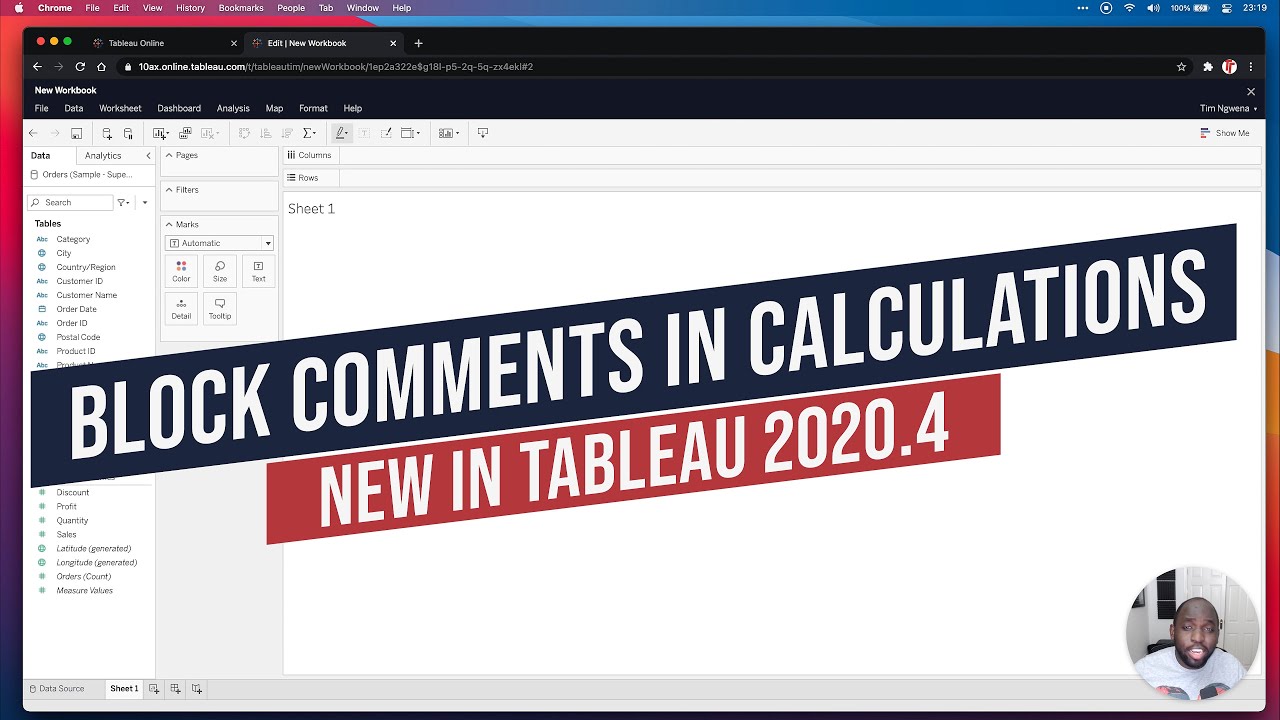Switch to the Analytics pane tab

coord(103,156)
